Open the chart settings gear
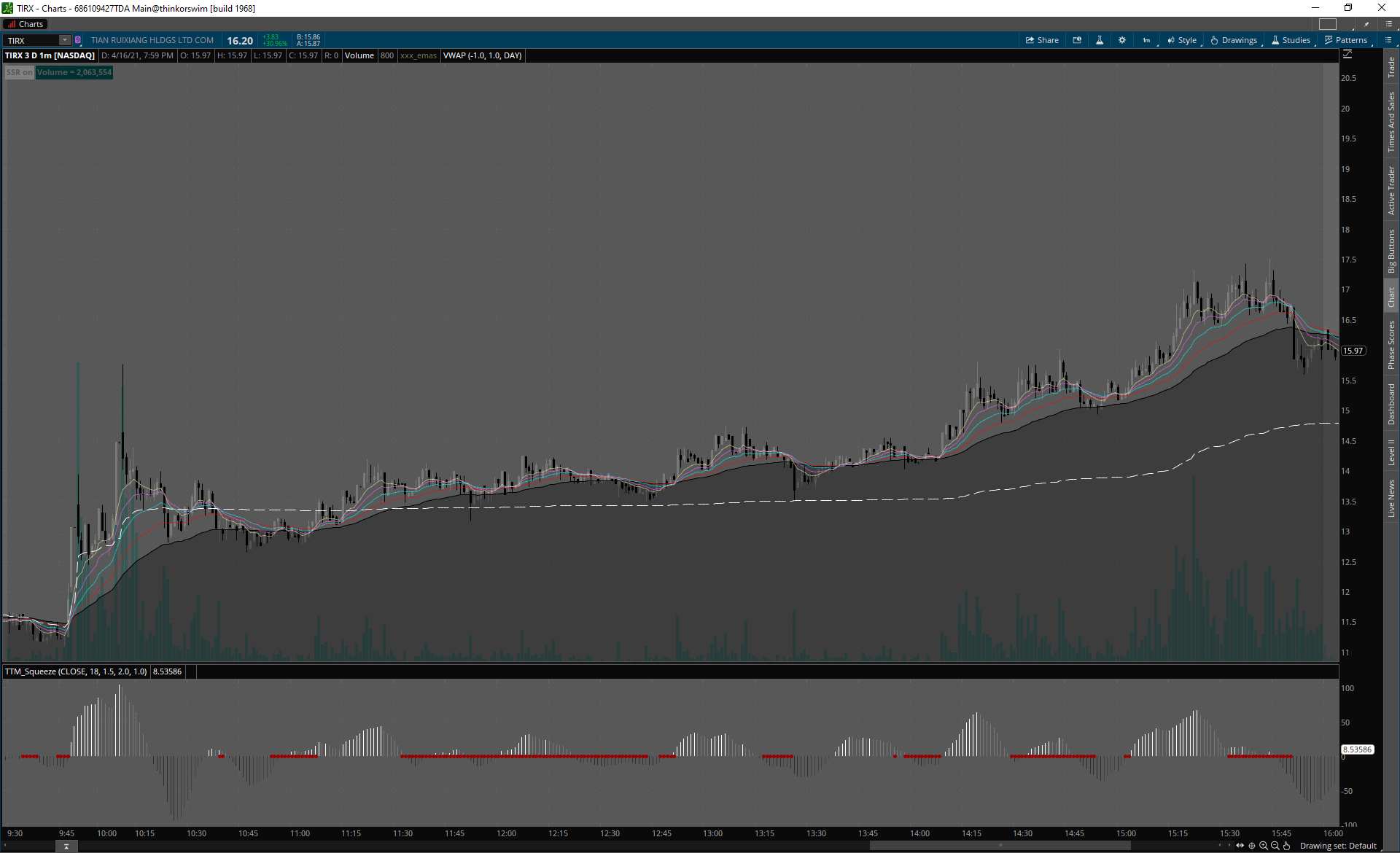 pyautogui.click(x=1122, y=40)
